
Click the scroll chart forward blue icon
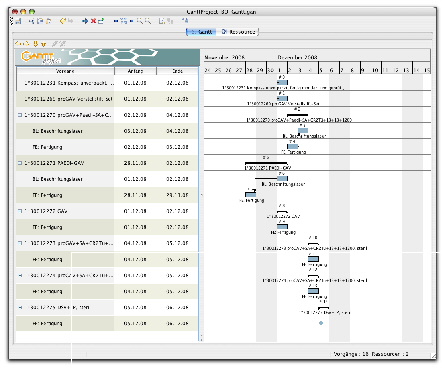[131, 21]
